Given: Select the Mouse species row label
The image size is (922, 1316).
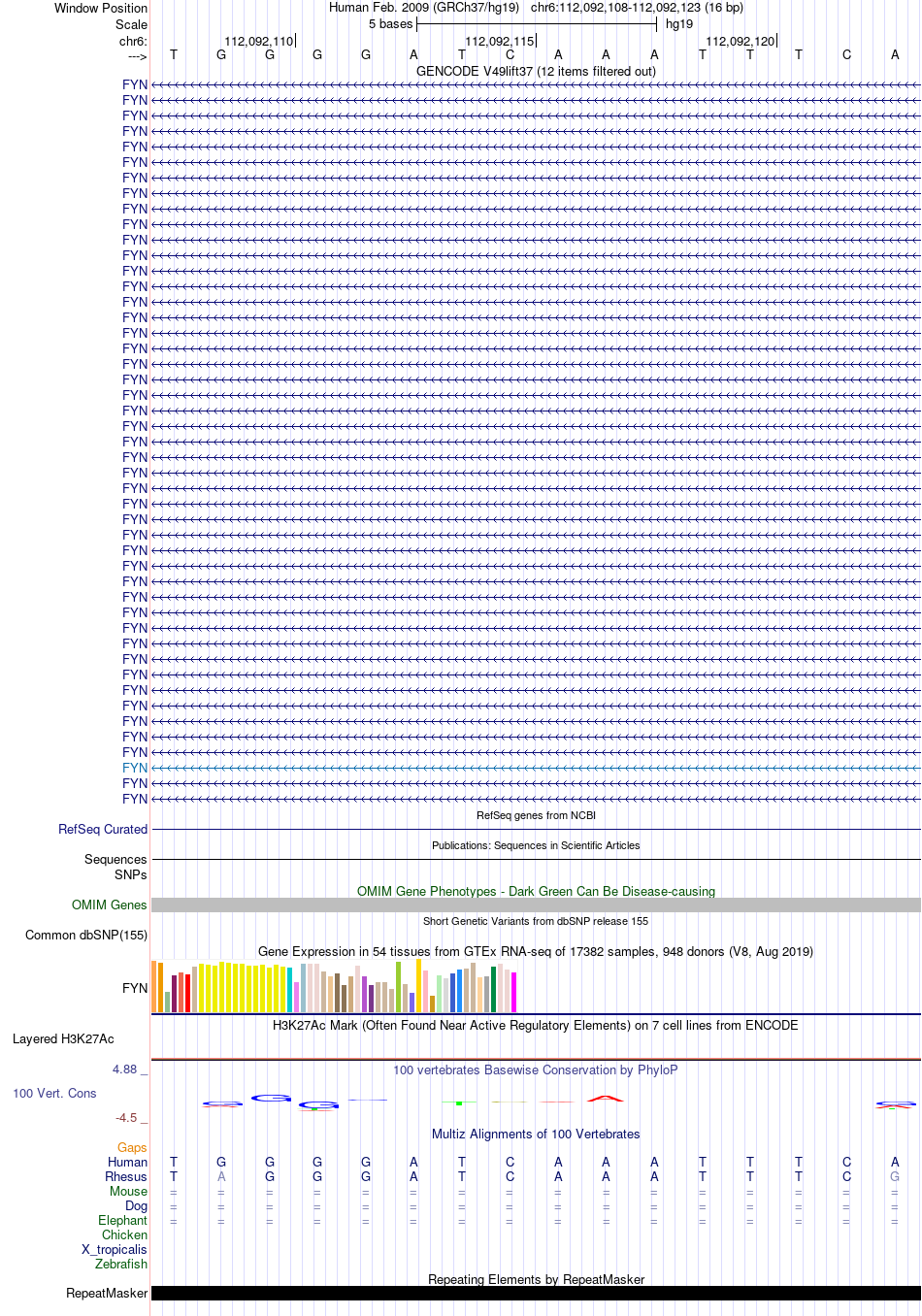Looking at the screenshot, I should [129, 1191].
